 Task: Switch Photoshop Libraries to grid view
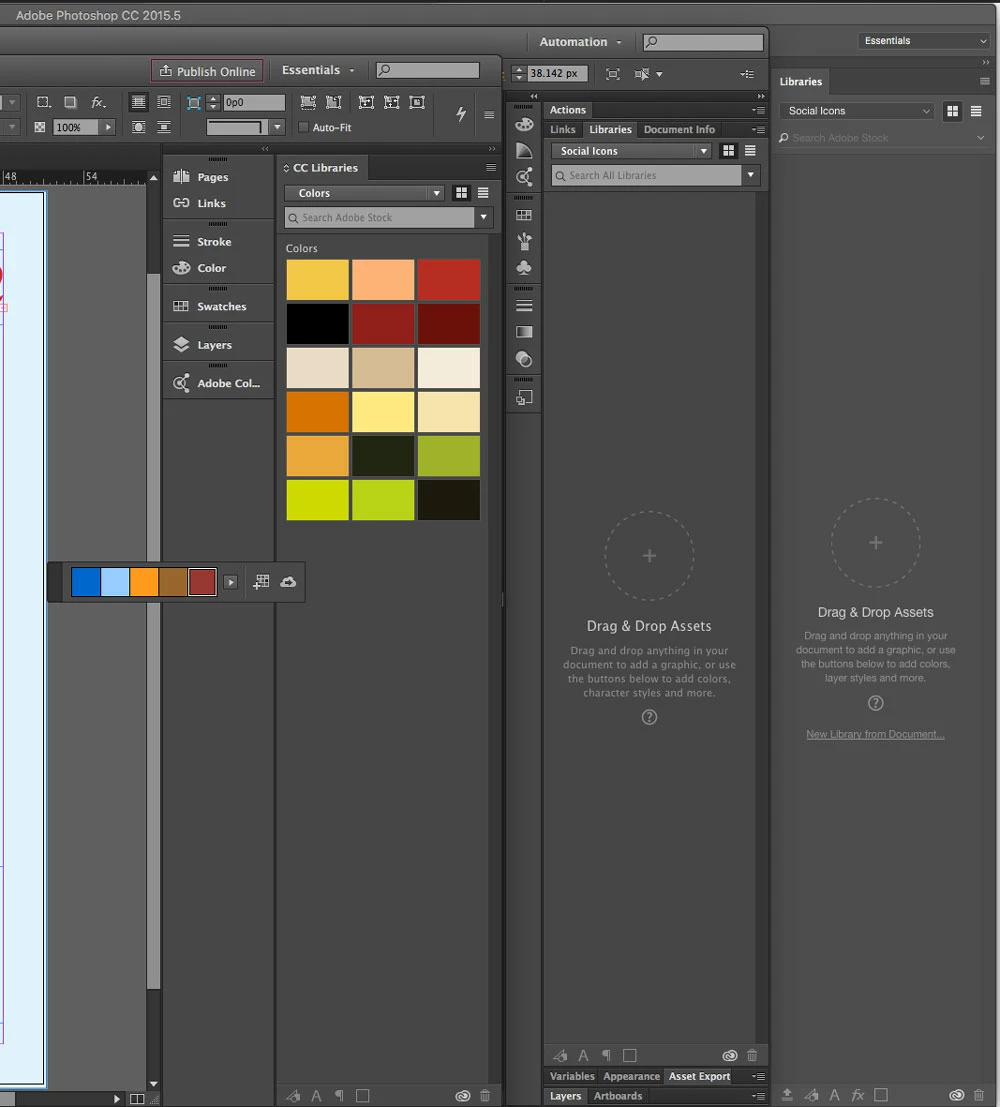coord(953,111)
